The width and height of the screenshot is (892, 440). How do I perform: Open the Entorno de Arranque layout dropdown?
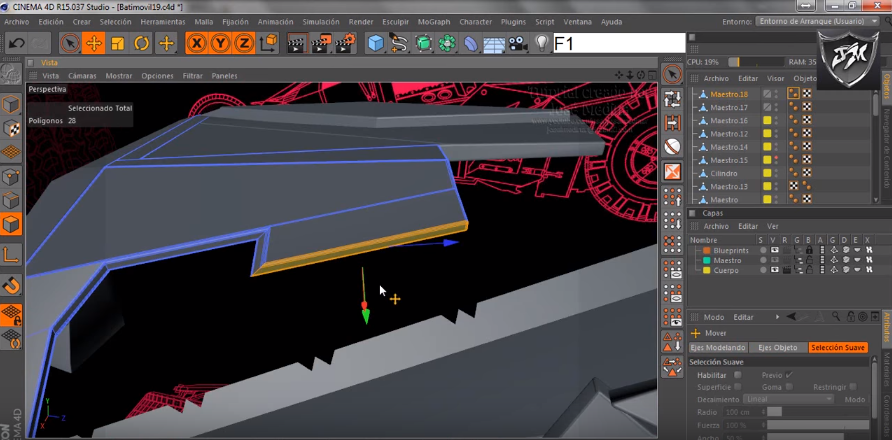[x=818, y=22]
